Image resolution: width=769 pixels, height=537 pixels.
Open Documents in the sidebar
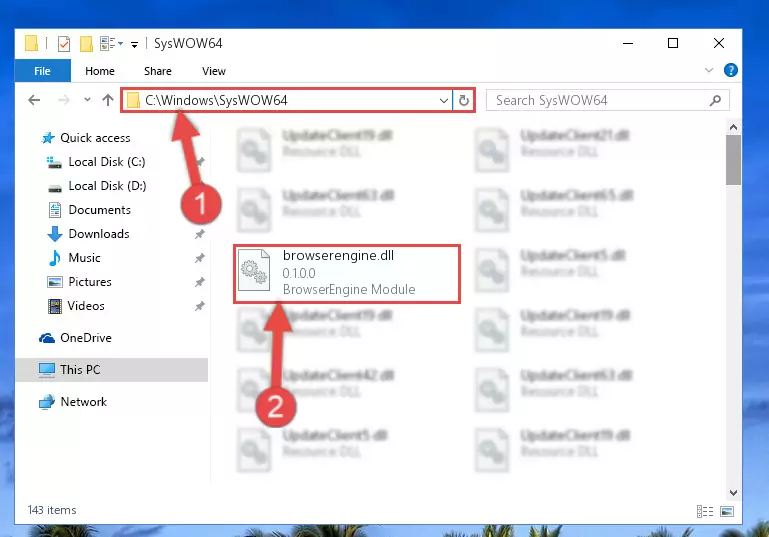click(100, 210)
